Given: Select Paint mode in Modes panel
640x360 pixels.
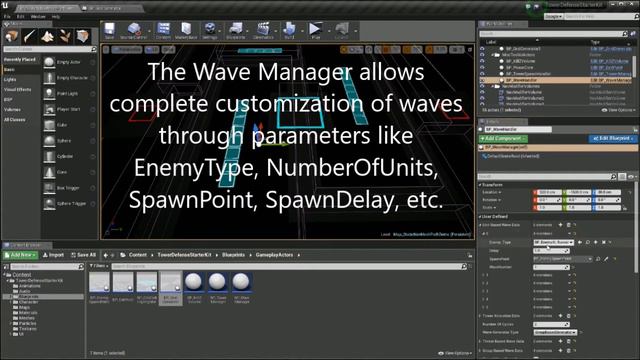Looking at the screenshot, I should 29,36.
